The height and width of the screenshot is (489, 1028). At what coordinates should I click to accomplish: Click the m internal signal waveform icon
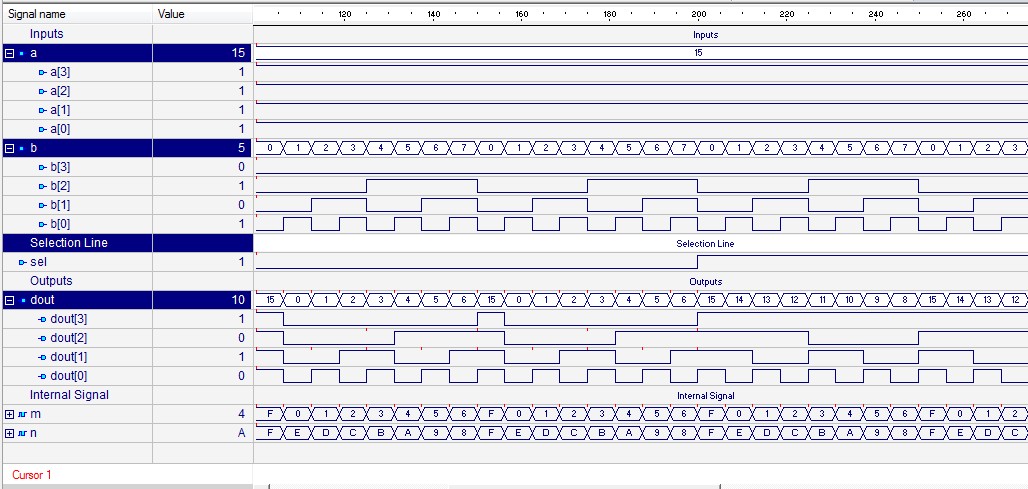click(22, 414)
